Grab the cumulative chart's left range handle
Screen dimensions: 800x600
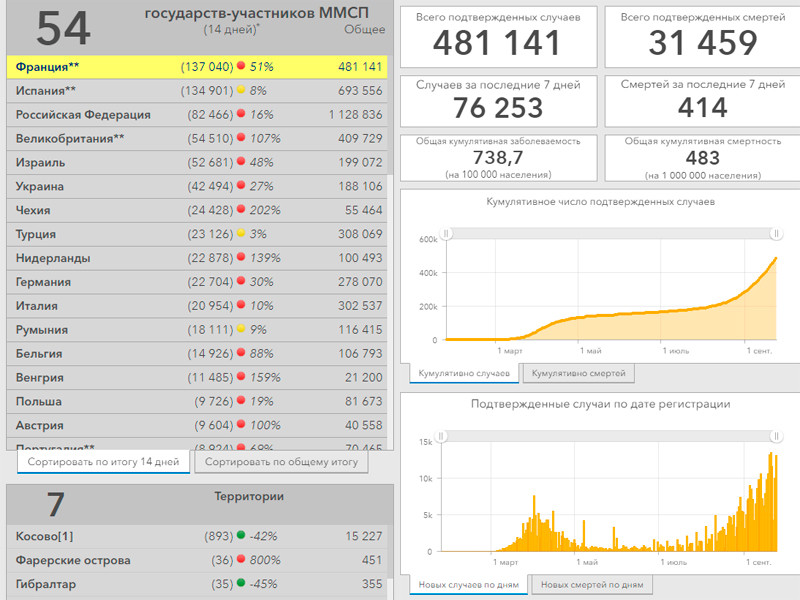[447, 233]
